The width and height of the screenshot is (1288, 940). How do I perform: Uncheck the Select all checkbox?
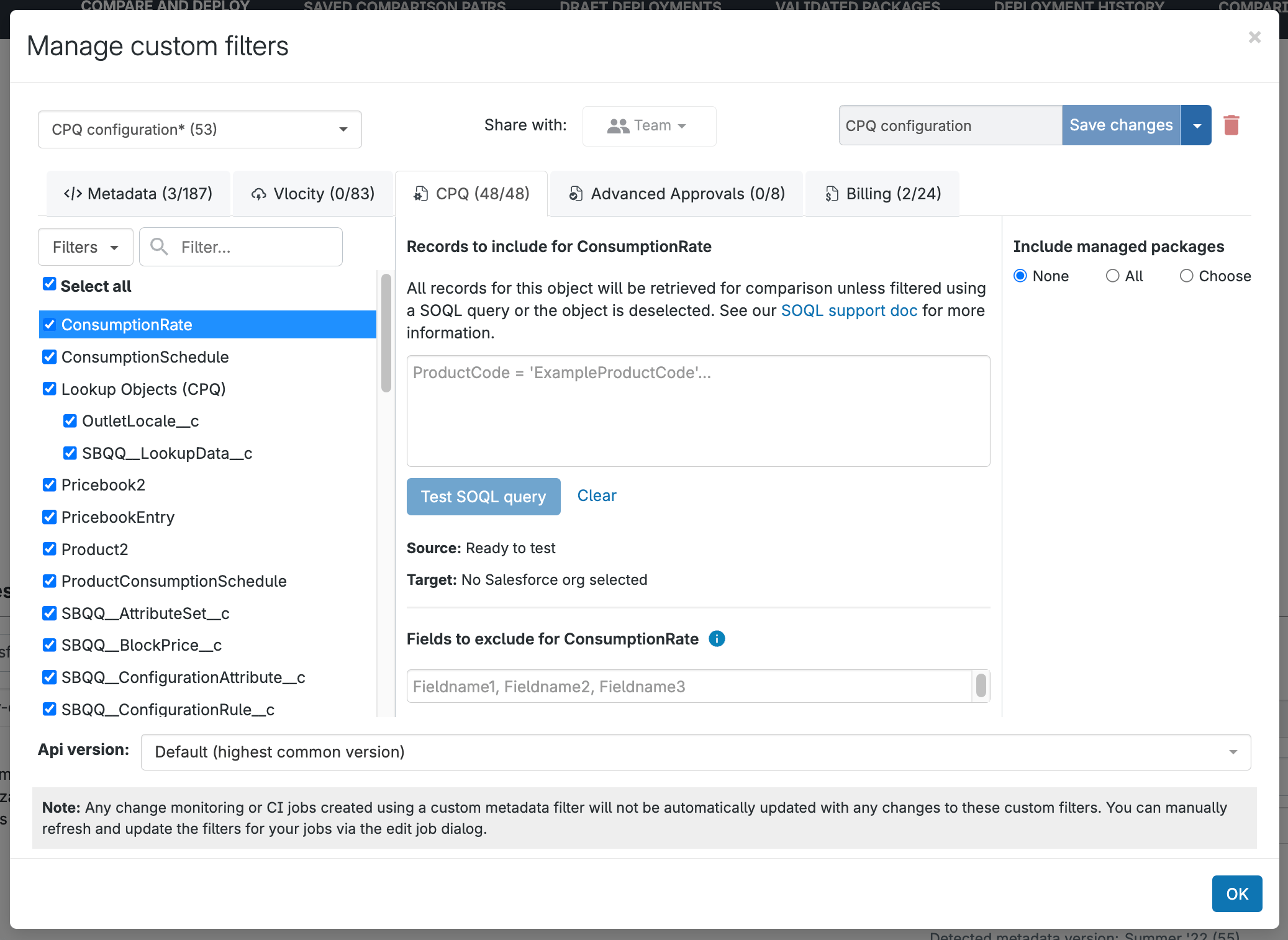tap(50, 284)
